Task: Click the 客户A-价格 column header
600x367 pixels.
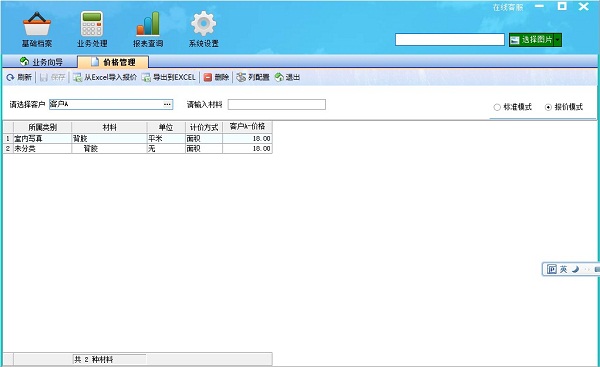Action: (247, 127)
